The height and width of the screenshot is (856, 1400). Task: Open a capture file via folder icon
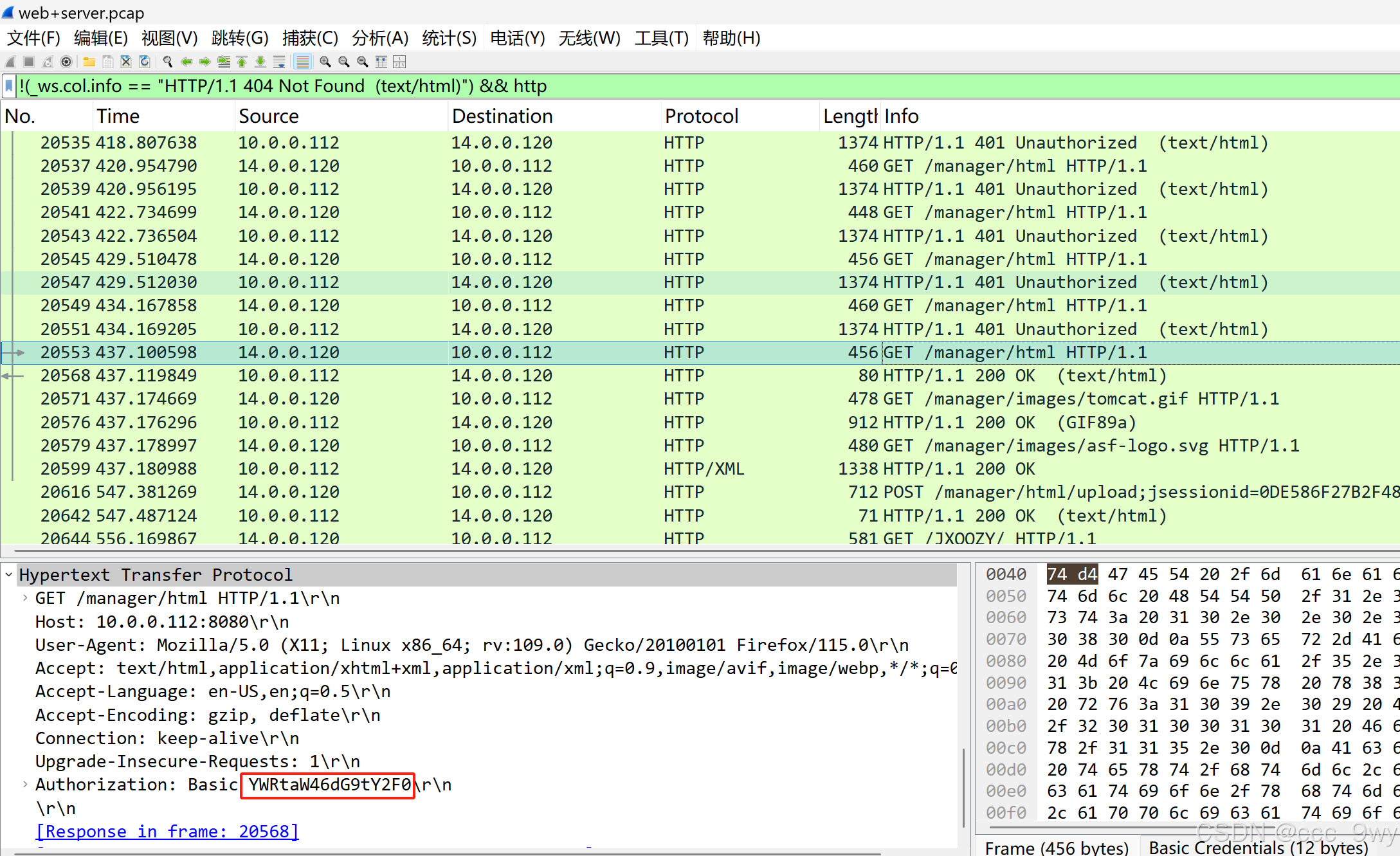coord(89,62)
